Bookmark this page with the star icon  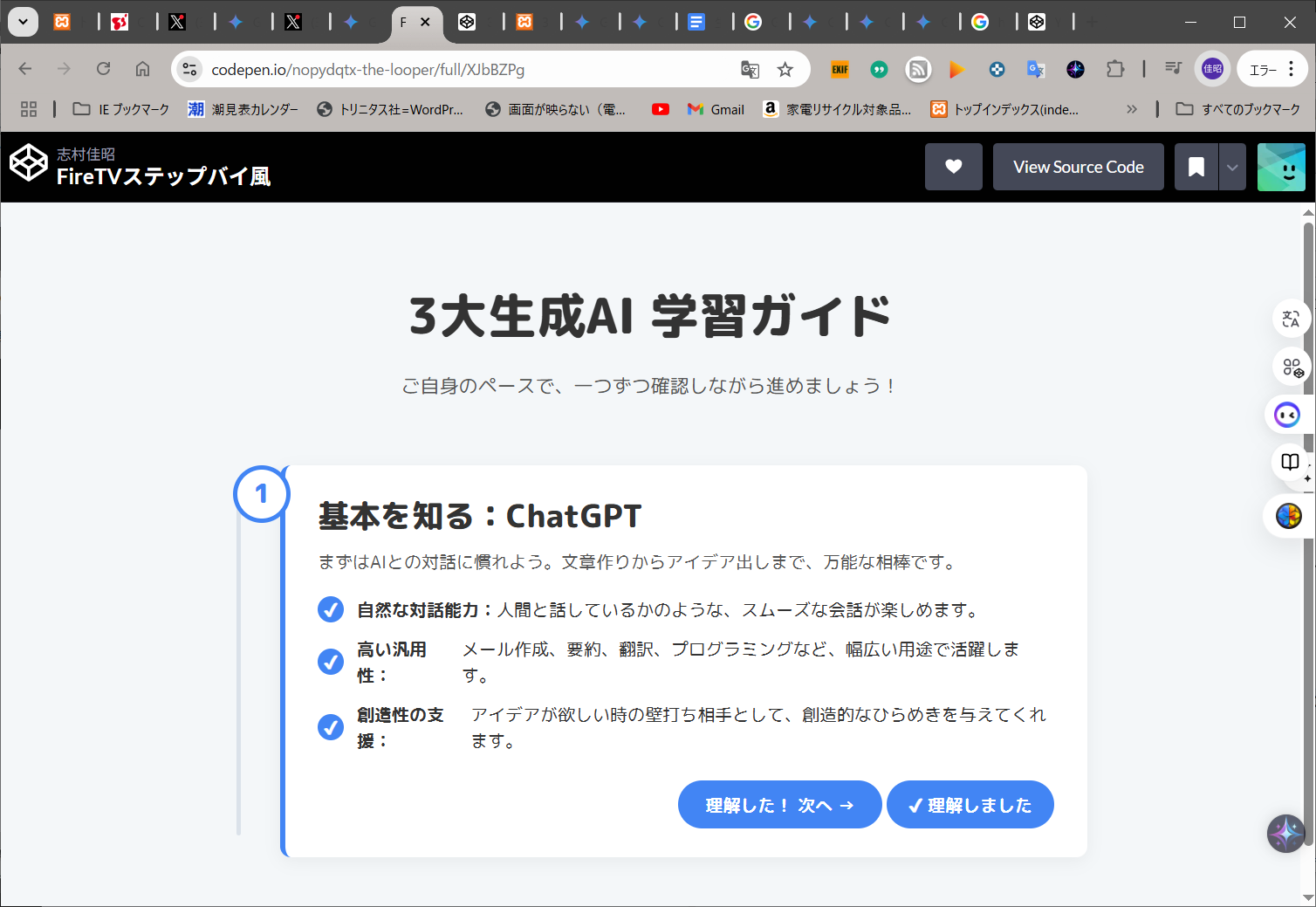pyautogui.click(x=785, y=70)
